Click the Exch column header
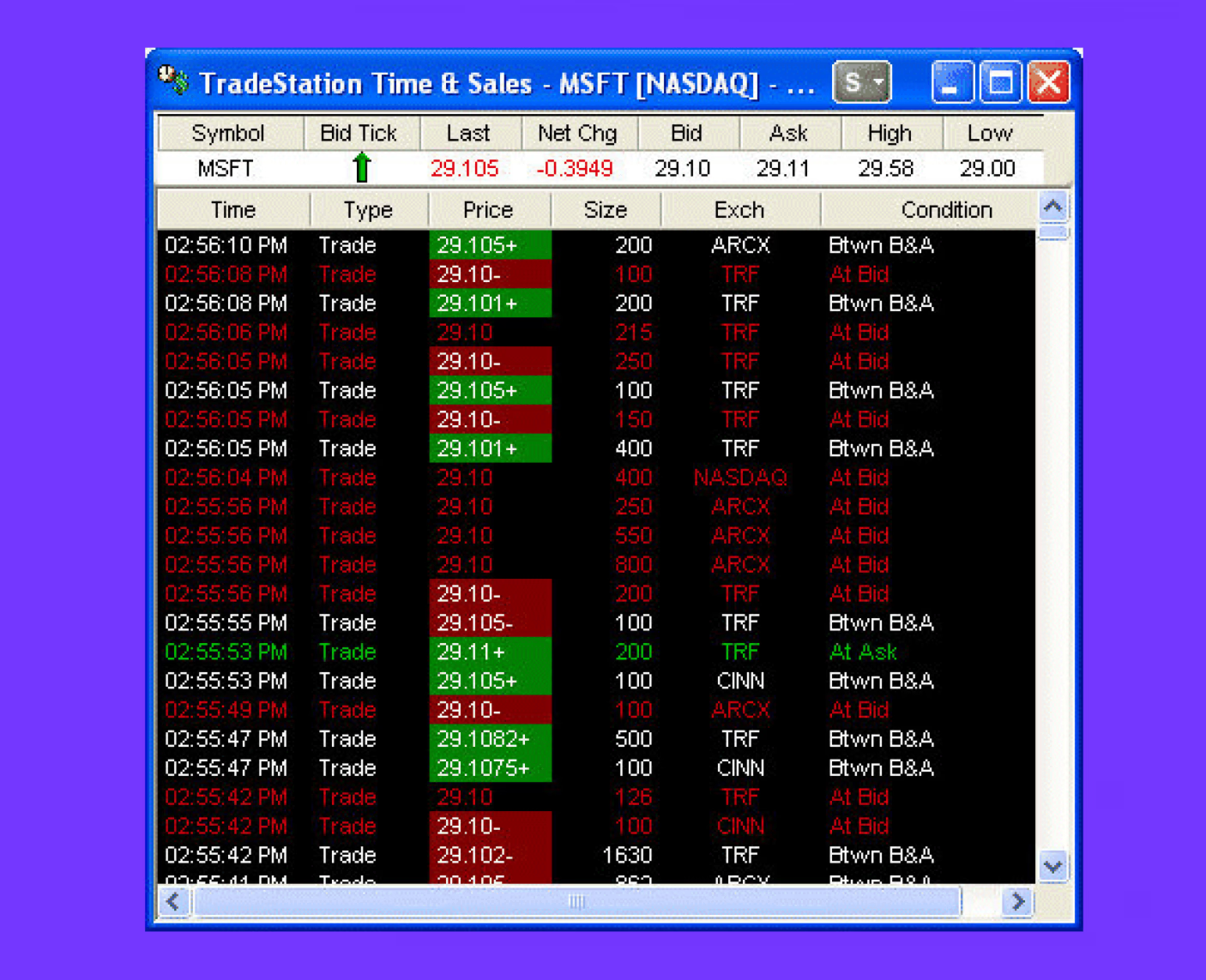This screenshot has width=1206, height=980. pyautogui.click(x=739, y=210)
